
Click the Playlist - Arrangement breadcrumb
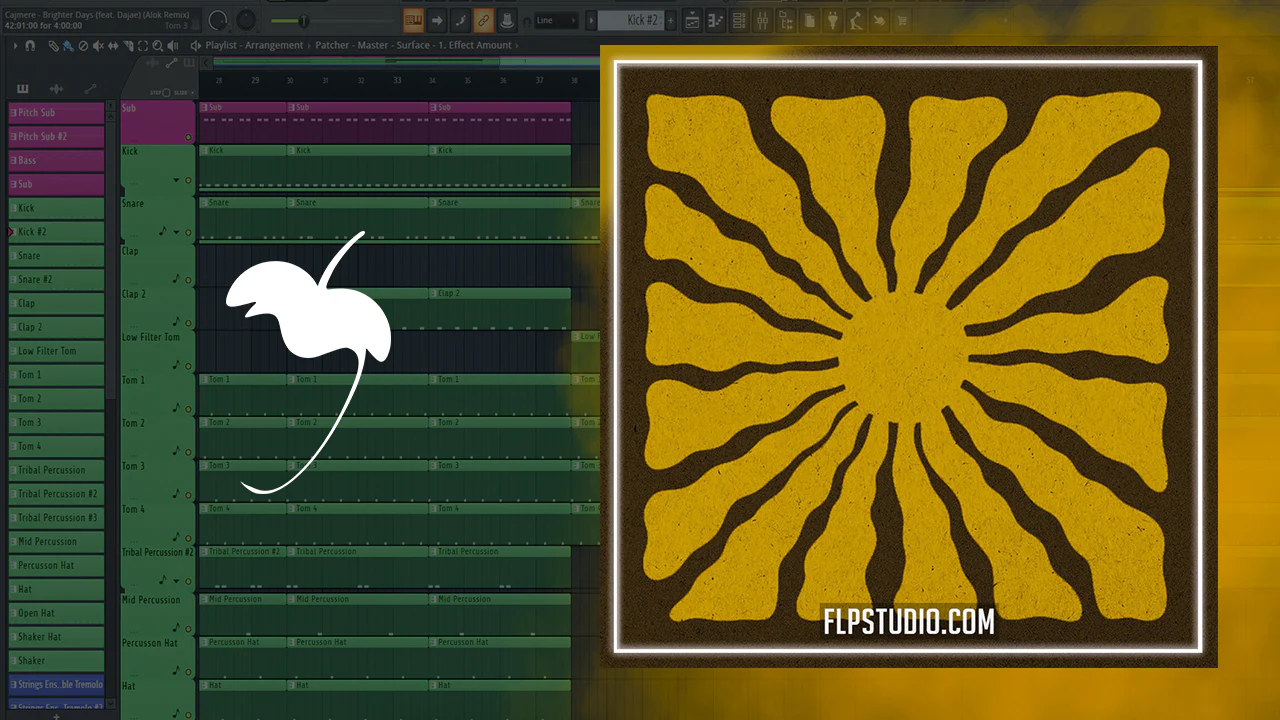(254, 45)
